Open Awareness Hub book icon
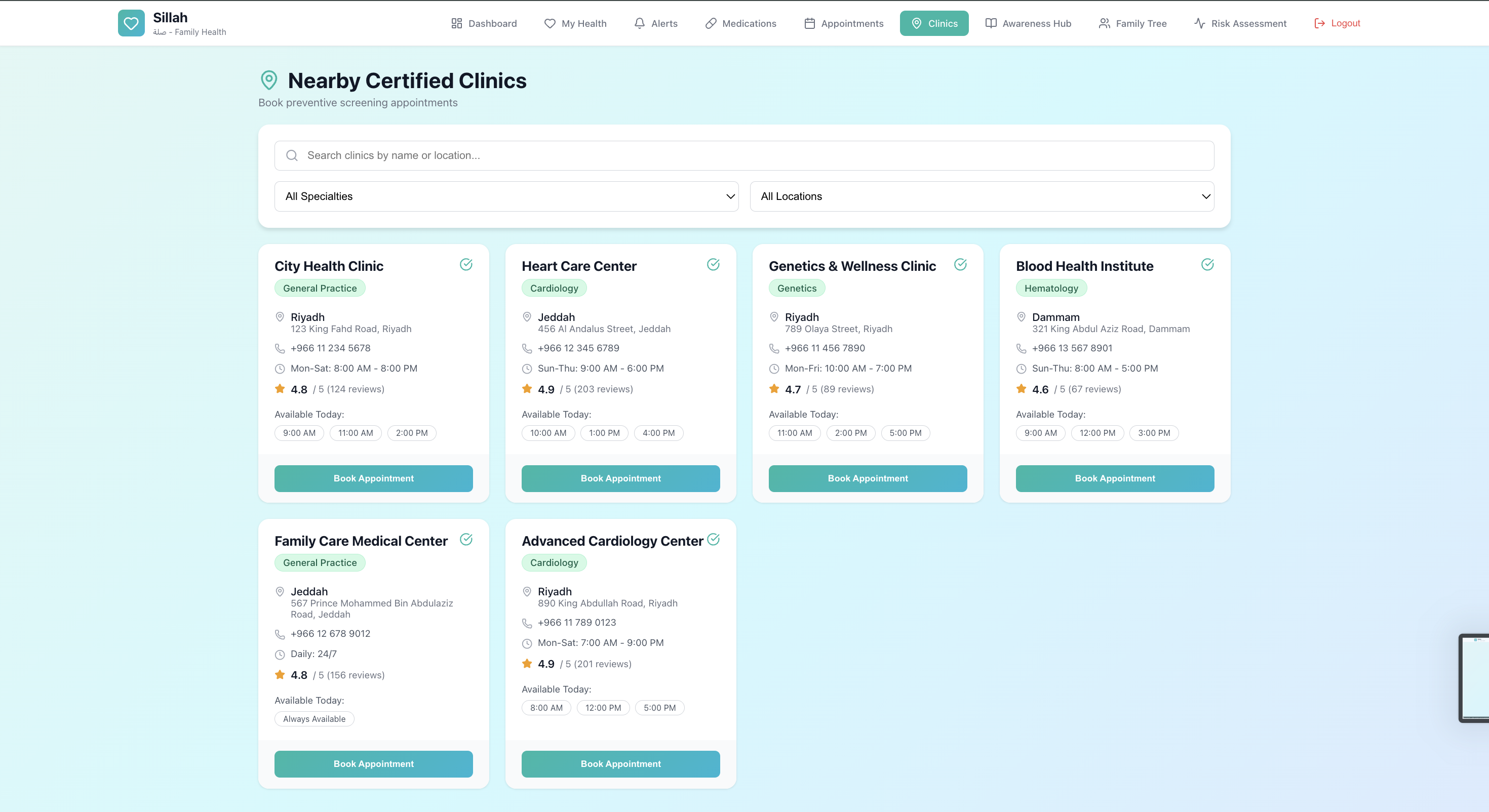The height and width of the screenshot is (812, 1489). pos(991,23)
